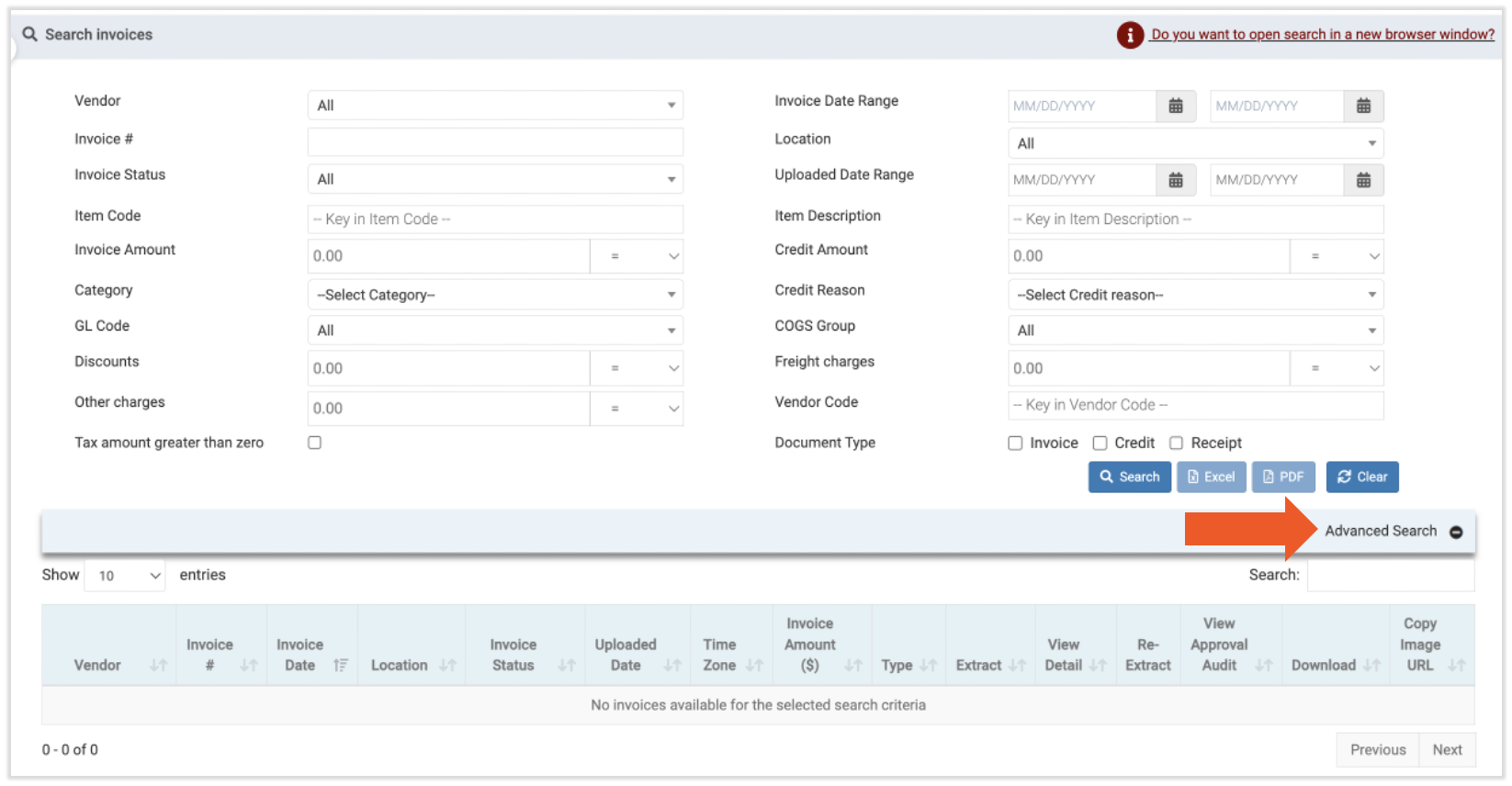Select the Receipt document type checkbox
This screenshot has height=786, width=1512.
point(1176,444)
